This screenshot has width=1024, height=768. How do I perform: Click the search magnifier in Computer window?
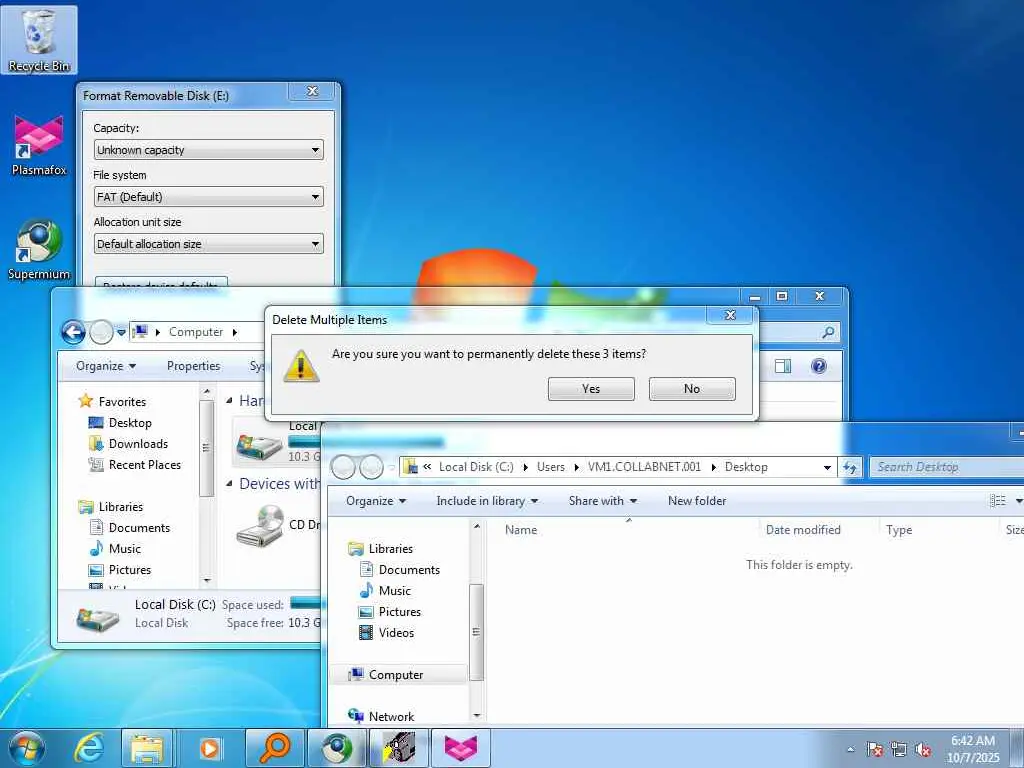pyautogui.click(x=828, y=332)
